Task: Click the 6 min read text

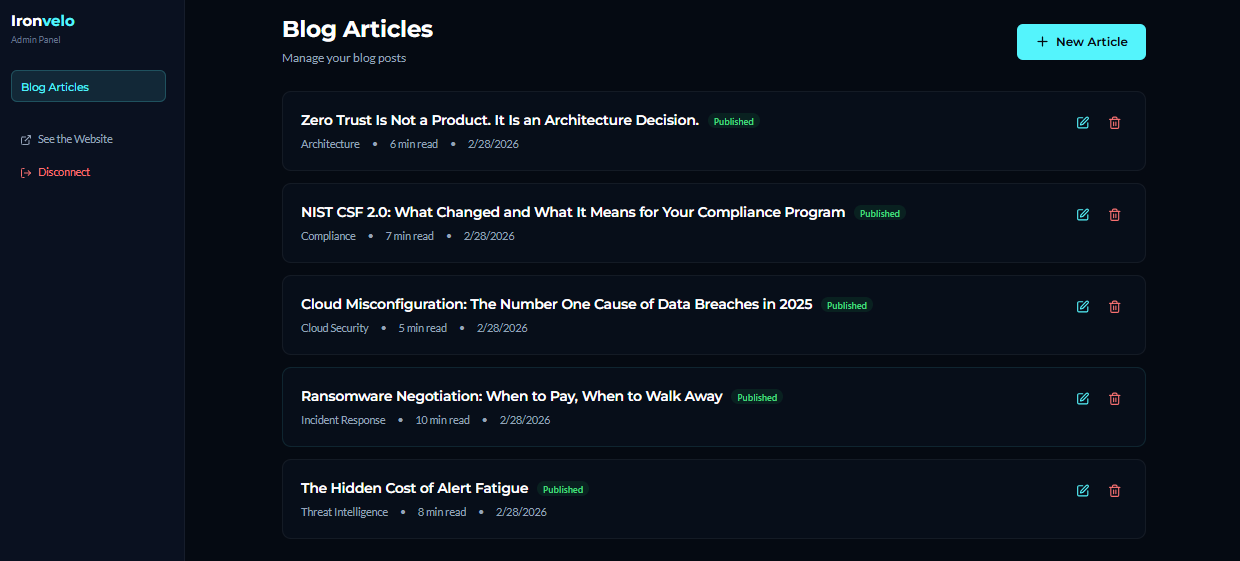Action: tap(414, 144)
